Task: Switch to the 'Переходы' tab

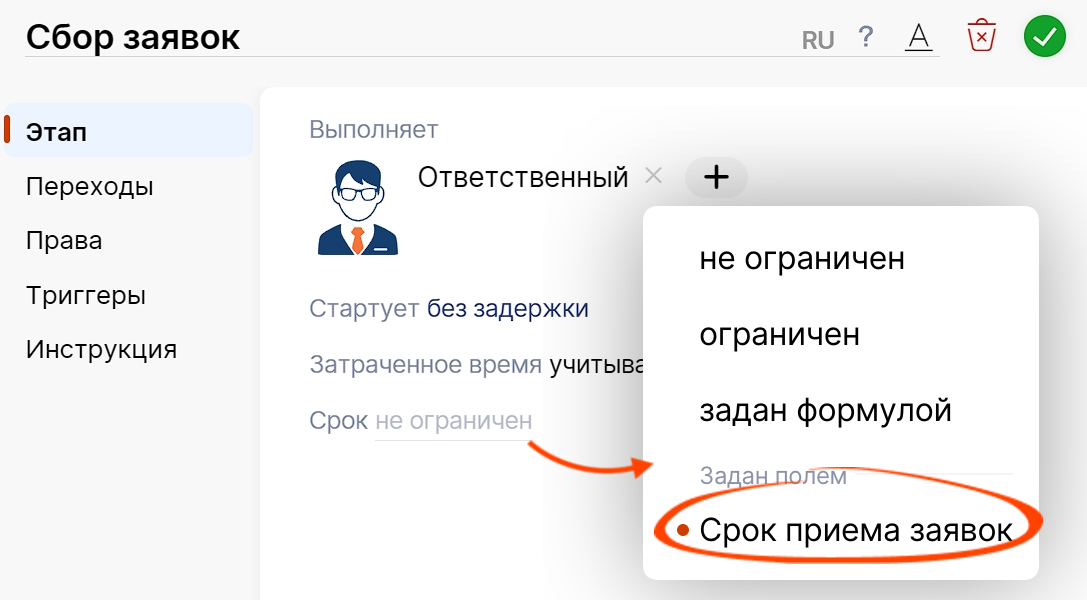Action: [x=89, y=186]
